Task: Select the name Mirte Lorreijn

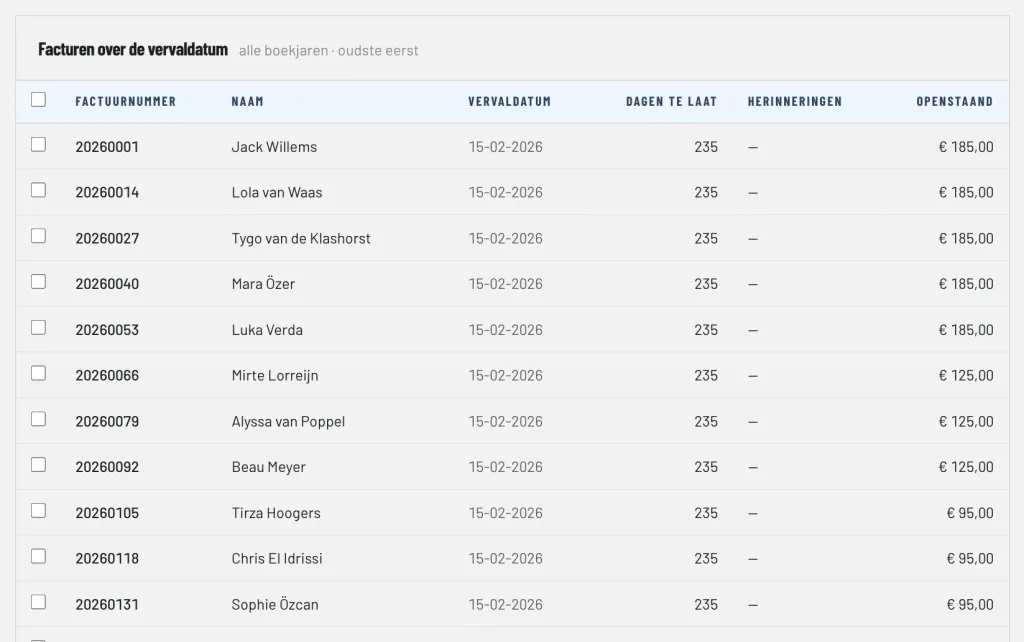Action: click(x=275, y=376)
